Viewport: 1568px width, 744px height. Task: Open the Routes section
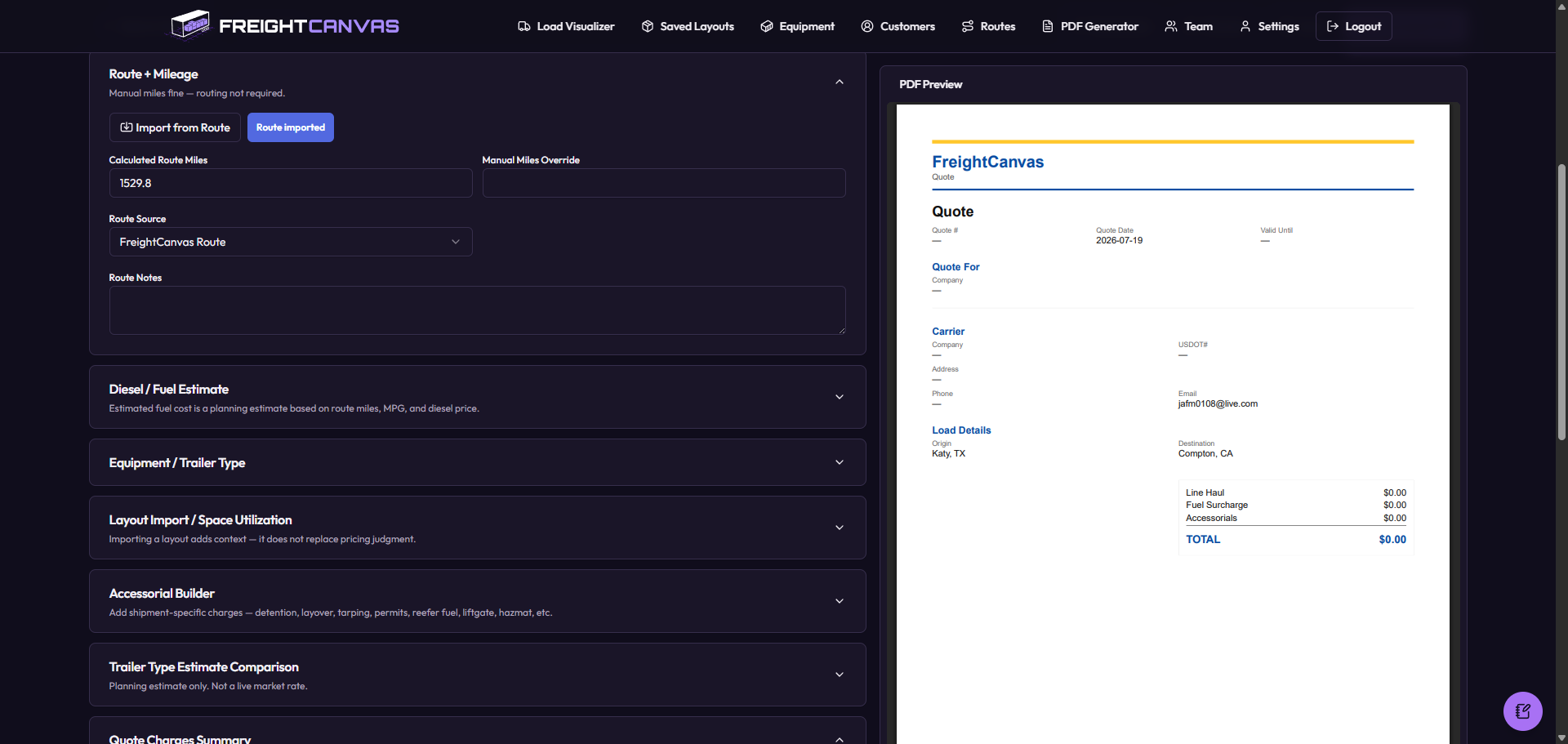[989, 26]
